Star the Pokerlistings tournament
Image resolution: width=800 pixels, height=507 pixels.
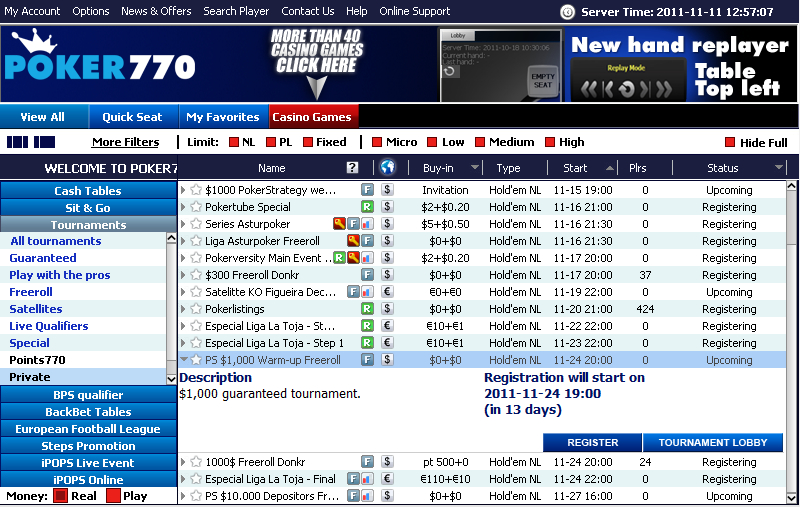pyautogui.click(x=196, y=309)
